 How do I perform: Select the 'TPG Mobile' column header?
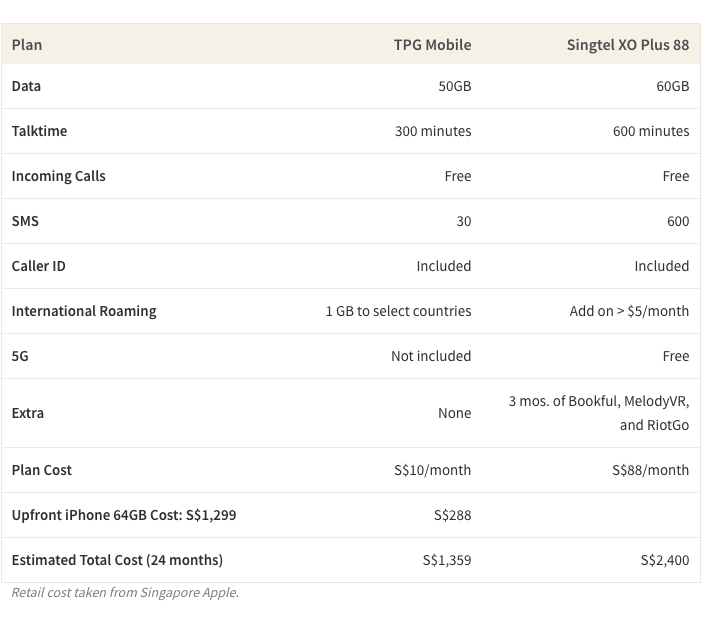(x=433, y=45)
